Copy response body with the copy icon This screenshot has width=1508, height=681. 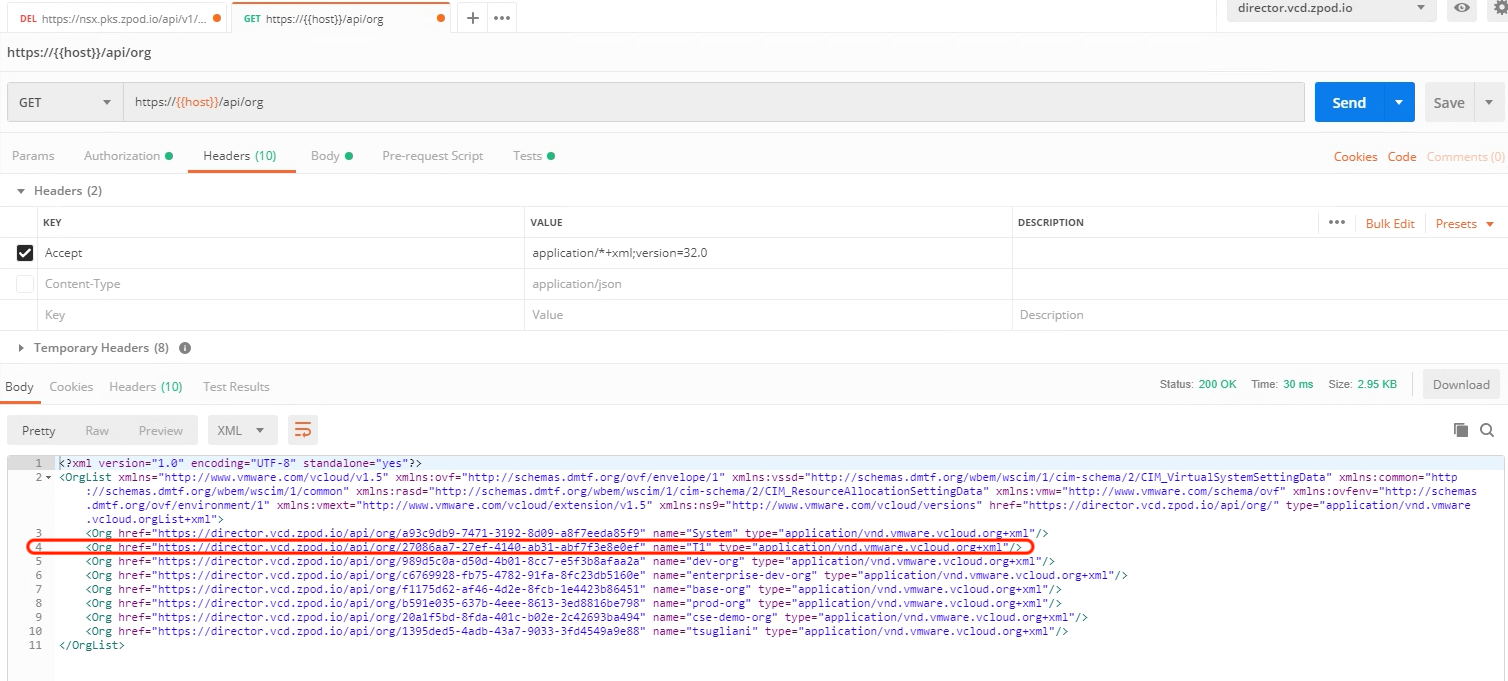click(x=1461, y=430)
